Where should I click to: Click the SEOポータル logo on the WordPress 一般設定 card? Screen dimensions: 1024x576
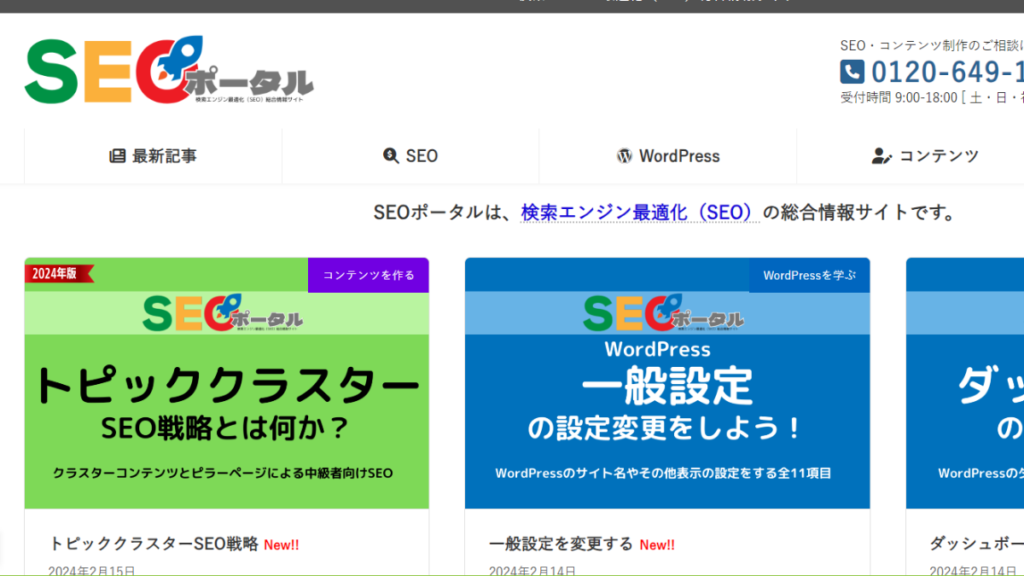665,312
